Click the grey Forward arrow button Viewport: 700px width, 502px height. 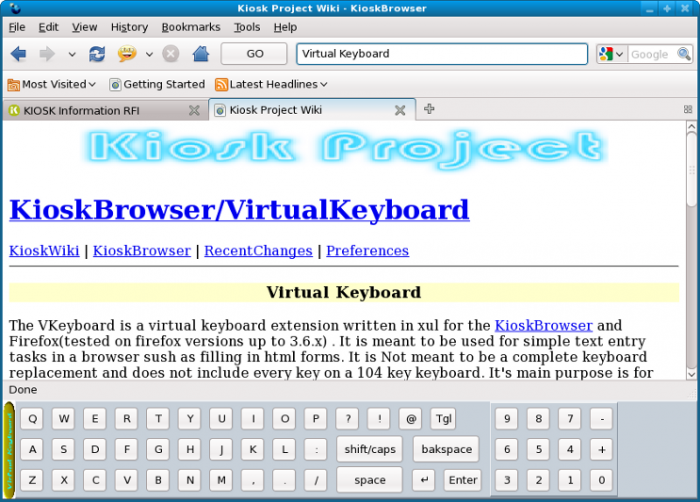[x=47, y=54]
